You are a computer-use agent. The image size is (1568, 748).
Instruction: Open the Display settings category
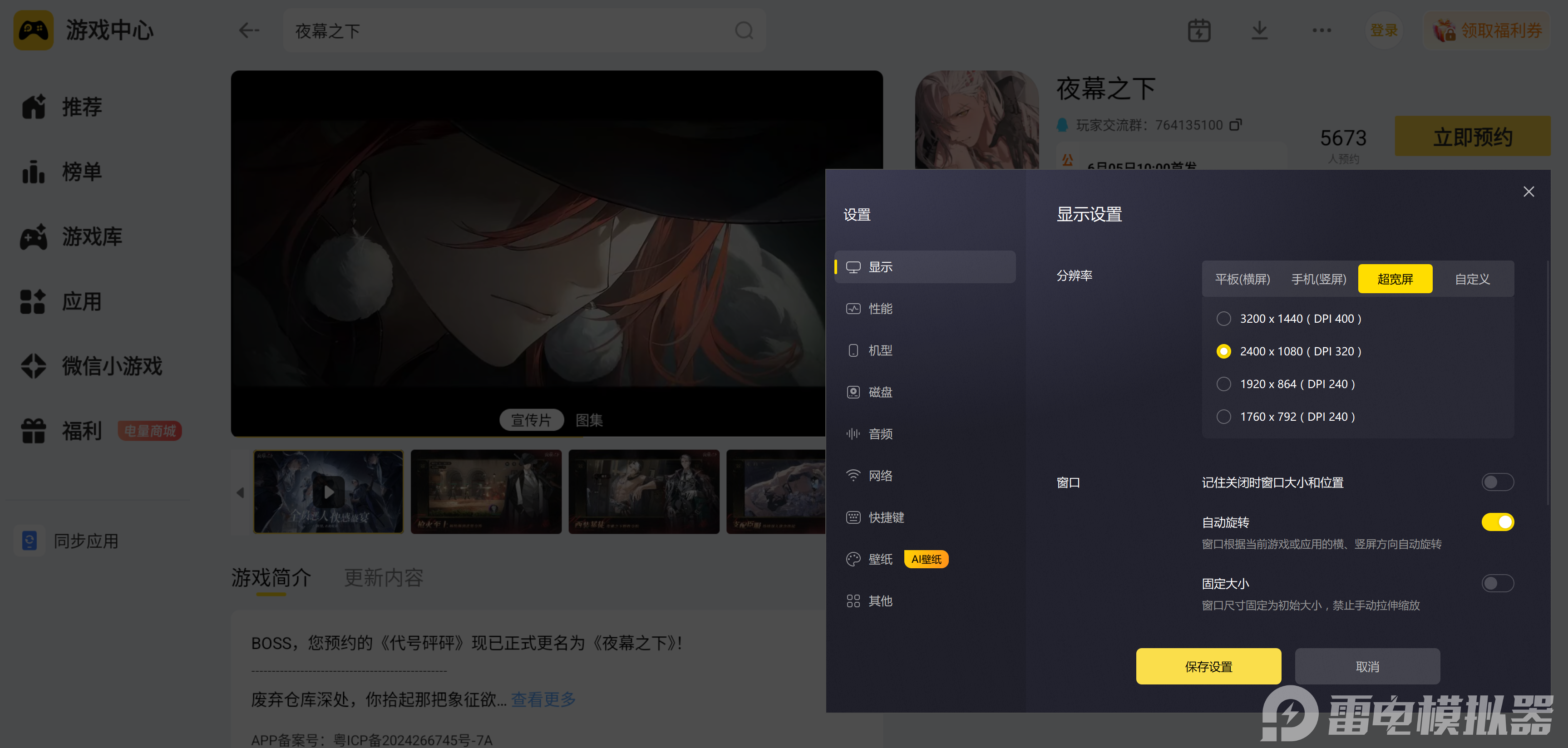[925, 266]
